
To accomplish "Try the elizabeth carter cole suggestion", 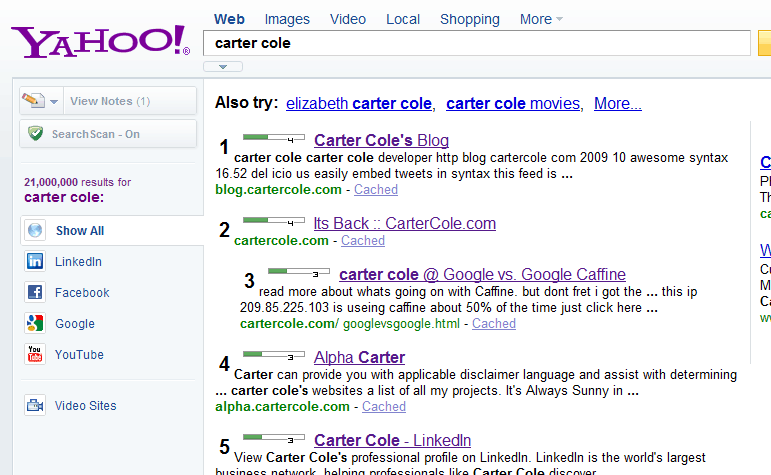I will click(x=359, y=104).
